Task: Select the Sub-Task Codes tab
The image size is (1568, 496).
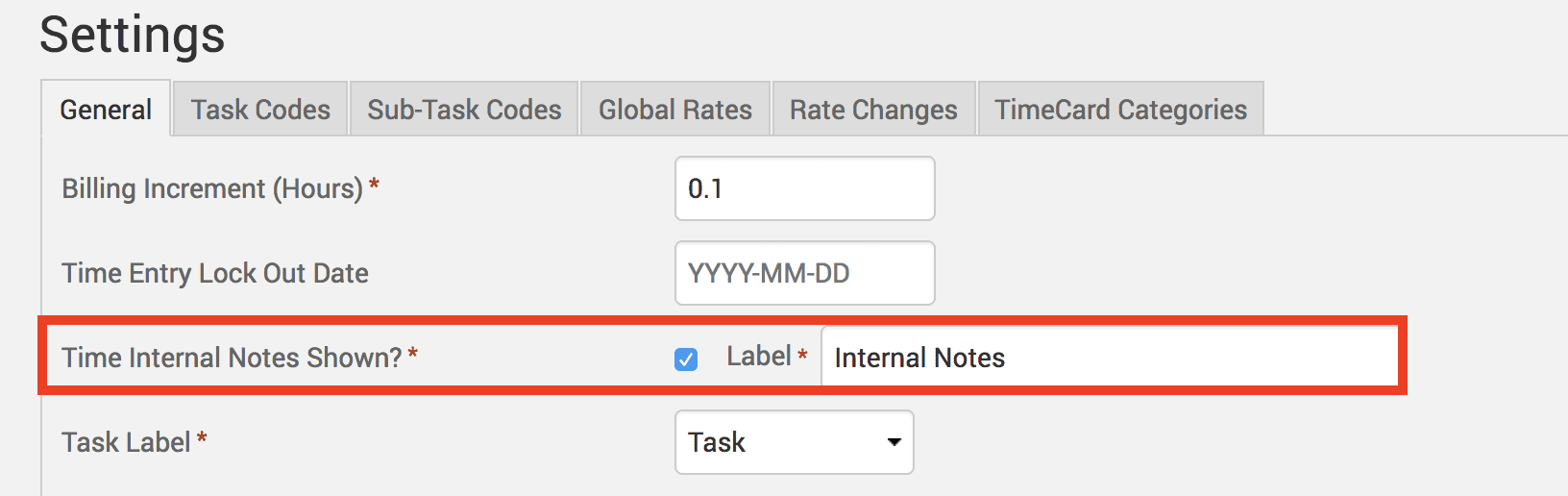Action: (464, 110)
